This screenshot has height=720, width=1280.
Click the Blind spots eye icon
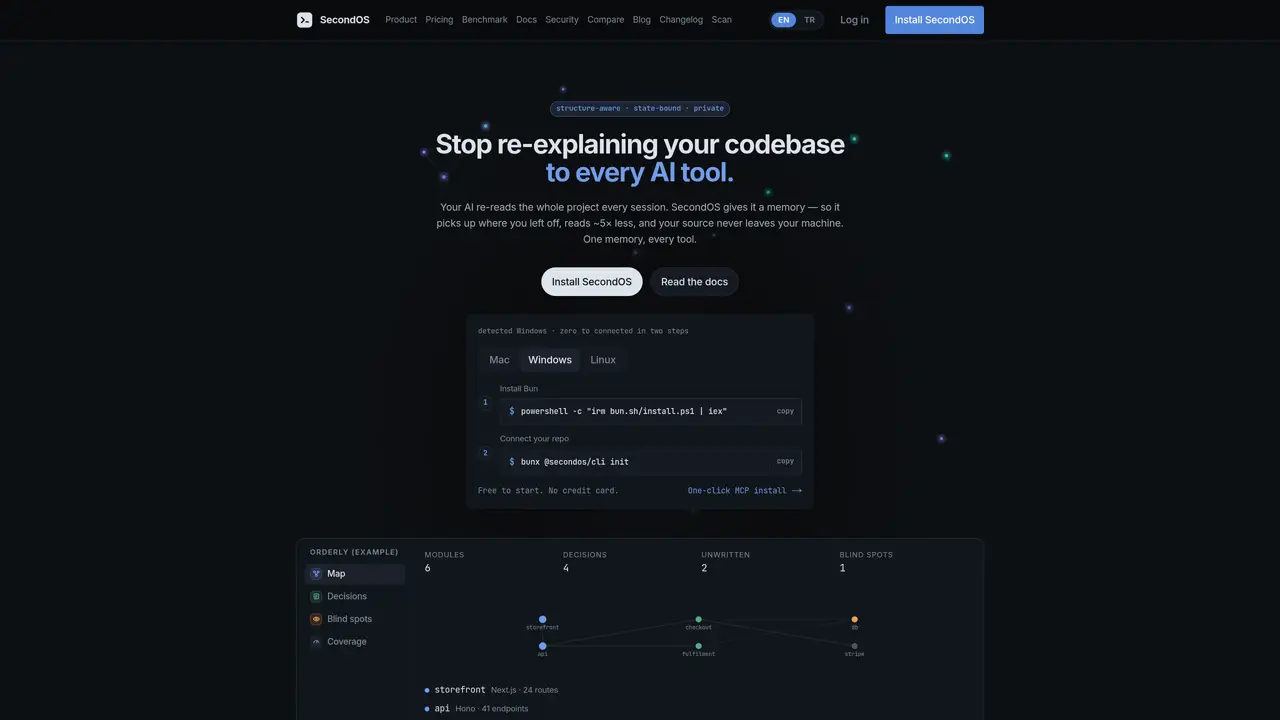(316, 619)
